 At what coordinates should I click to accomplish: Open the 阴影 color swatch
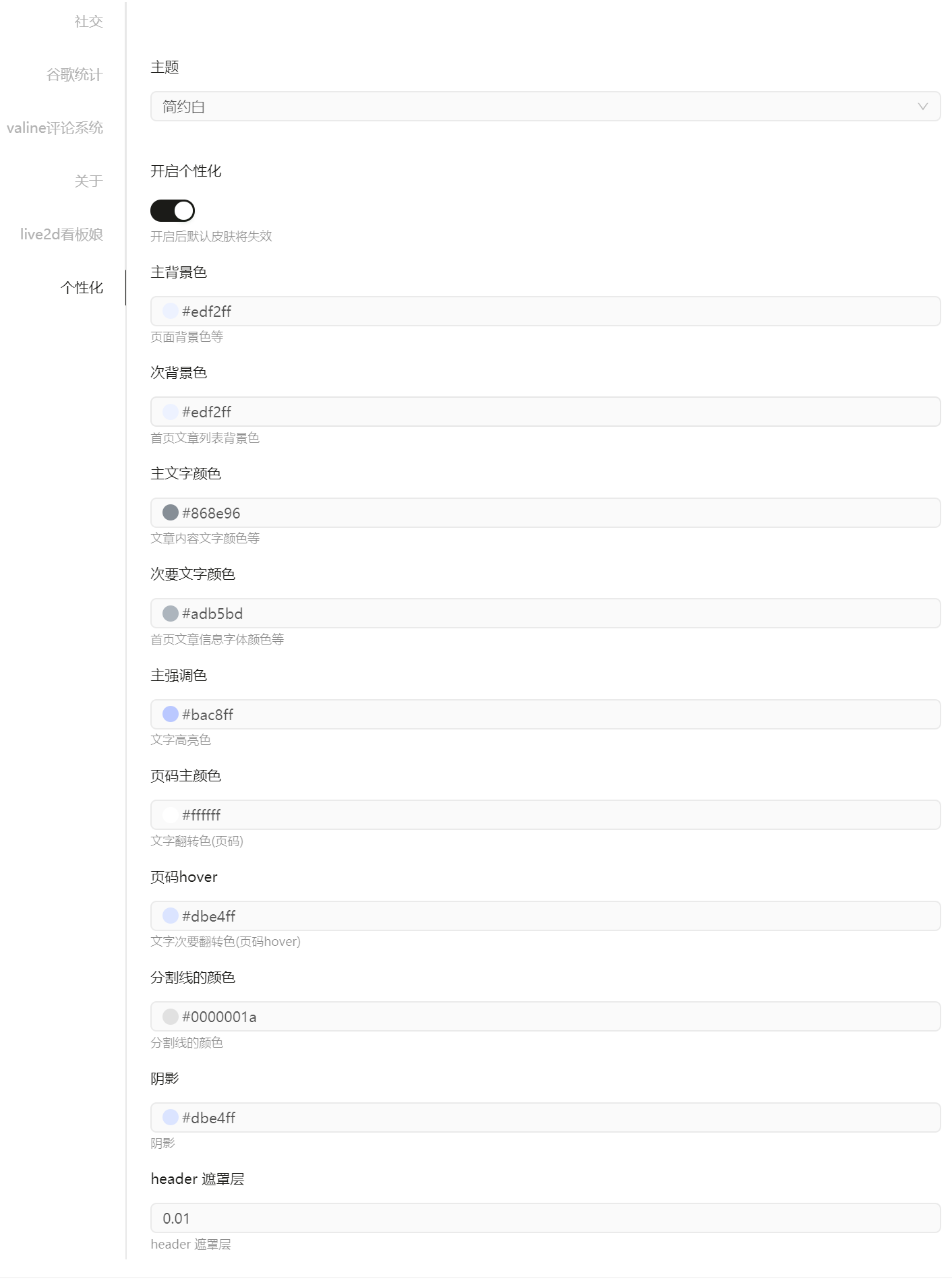pos(171,1117)
